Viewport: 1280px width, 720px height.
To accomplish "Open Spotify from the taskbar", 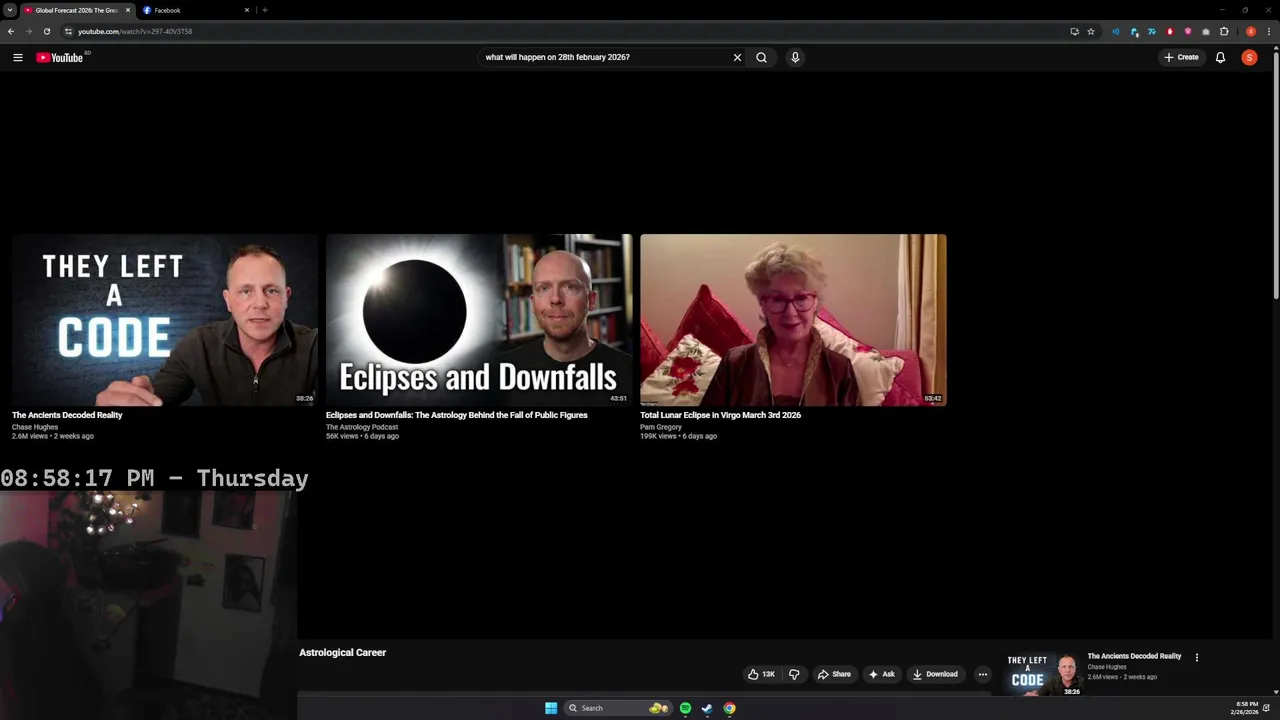I will coord(685,708).
